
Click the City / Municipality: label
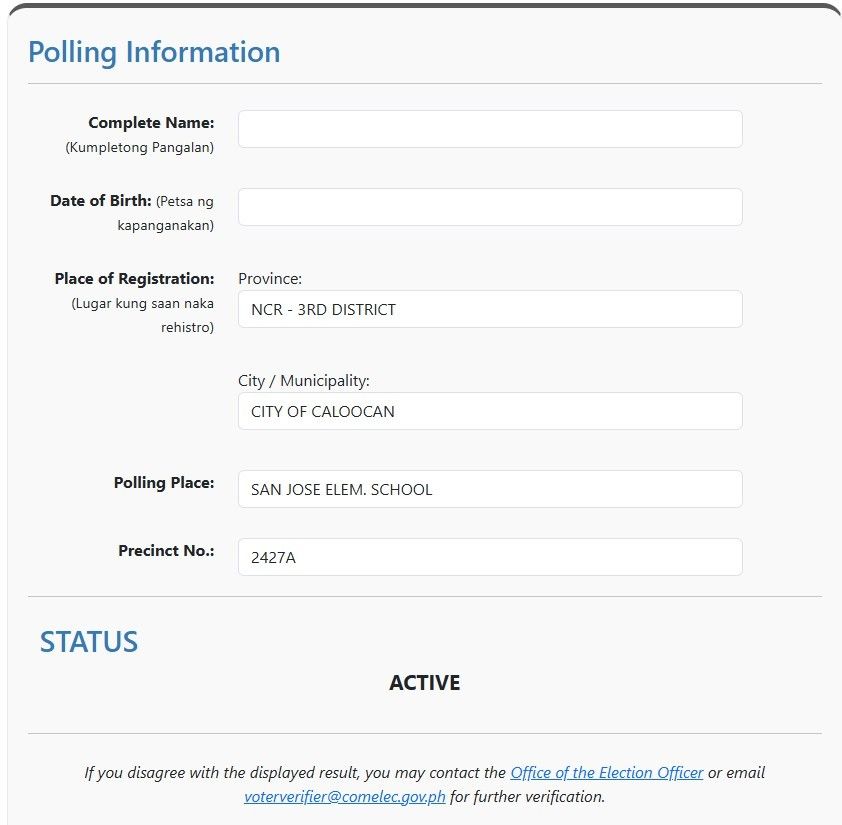[304, 381]
